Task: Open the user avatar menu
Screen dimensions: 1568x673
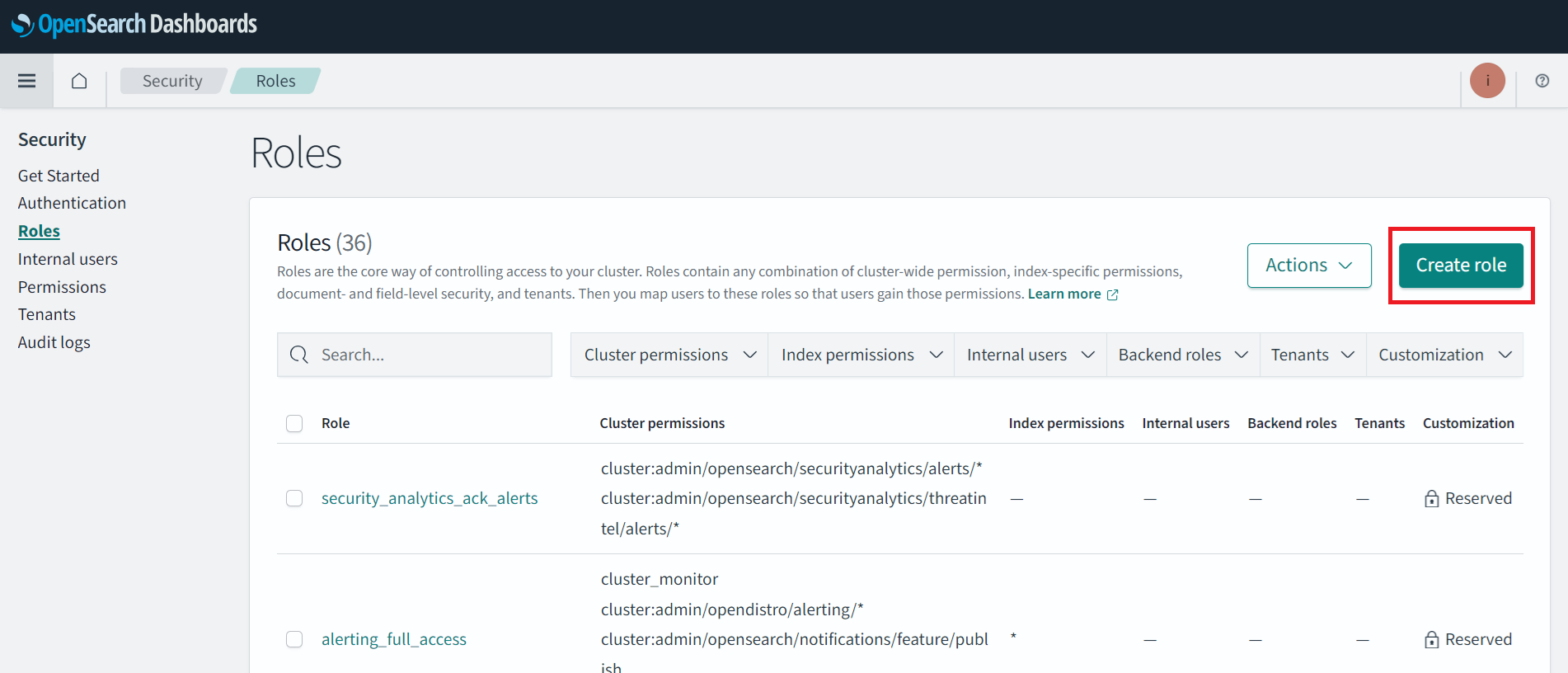Action: (x=1487, y=81)
